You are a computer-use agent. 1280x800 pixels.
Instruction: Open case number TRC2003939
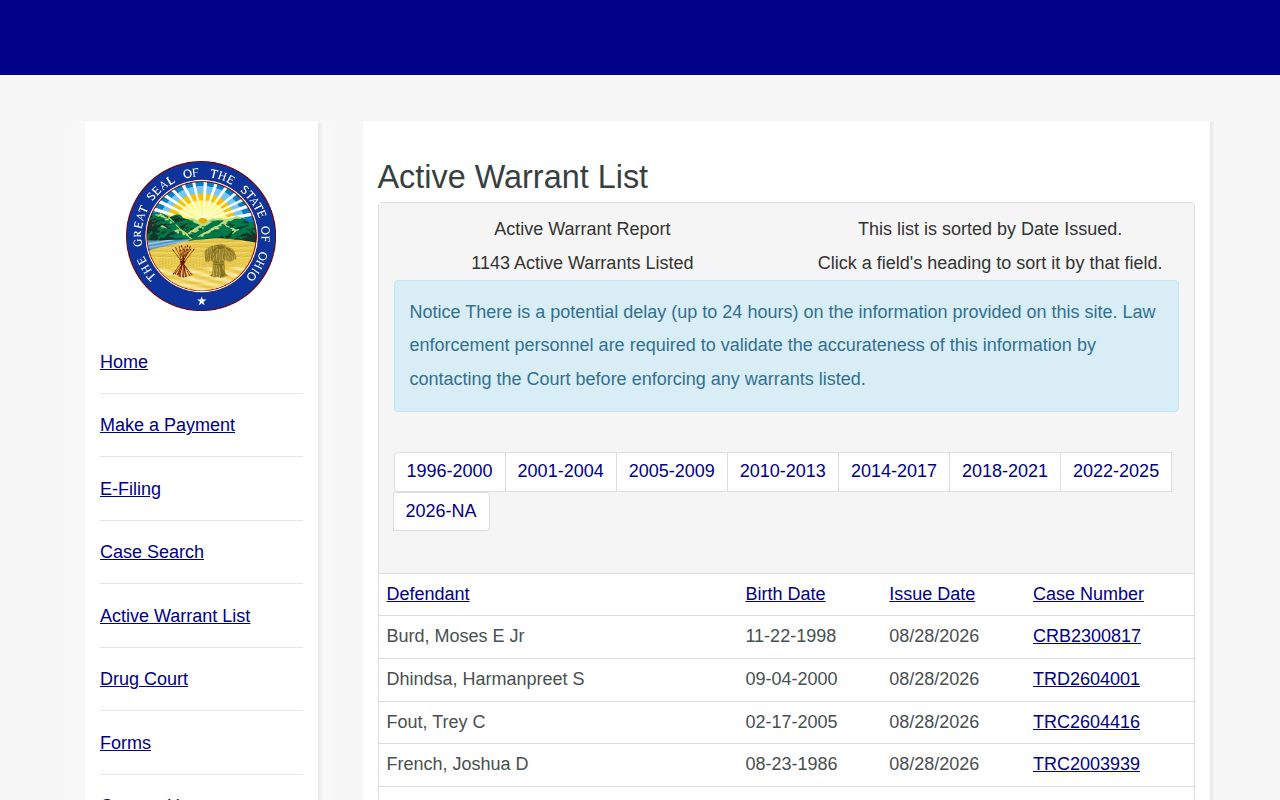(1086, 764)
